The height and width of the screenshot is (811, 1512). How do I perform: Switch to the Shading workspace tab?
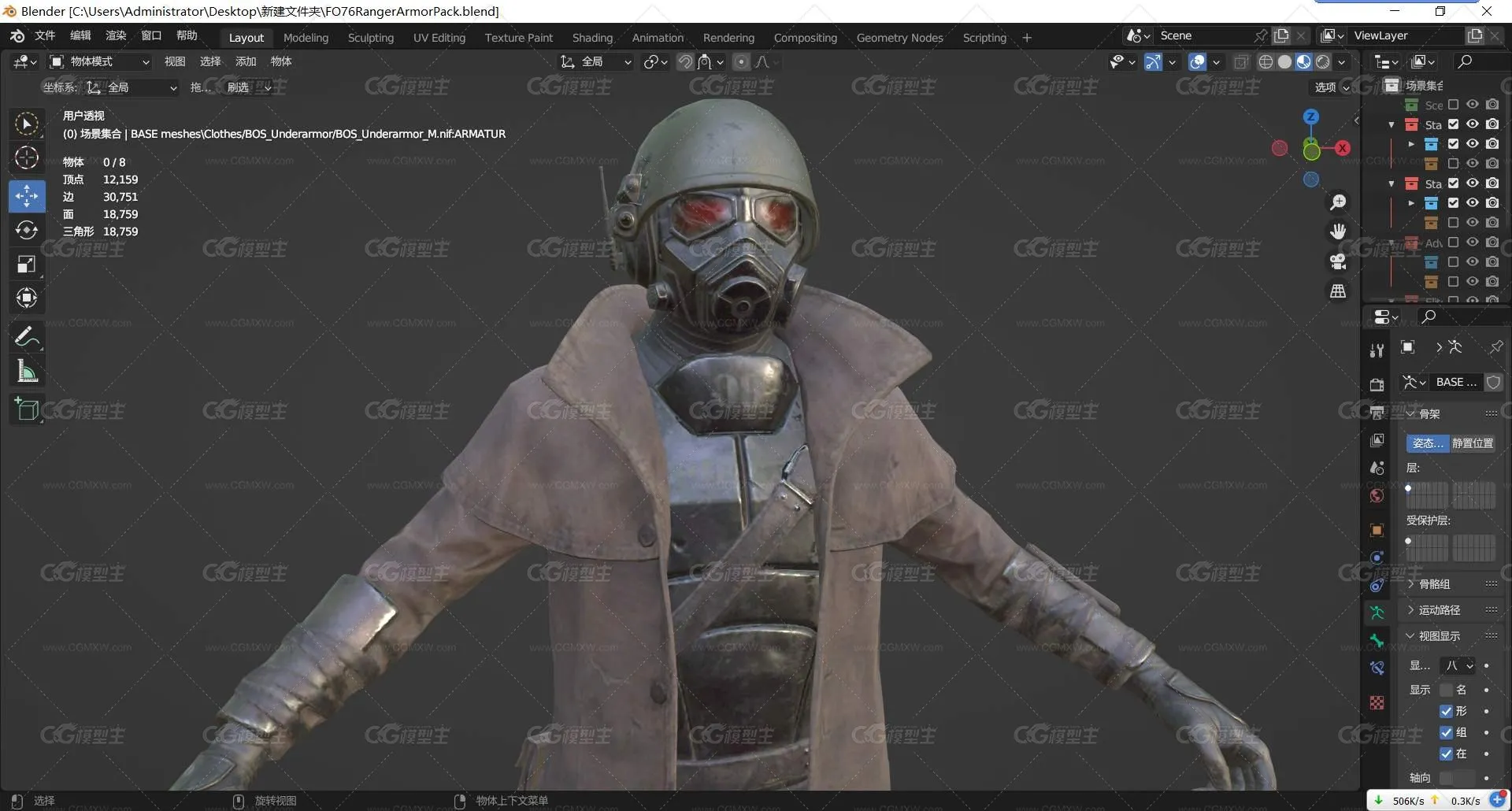point(592,38)
